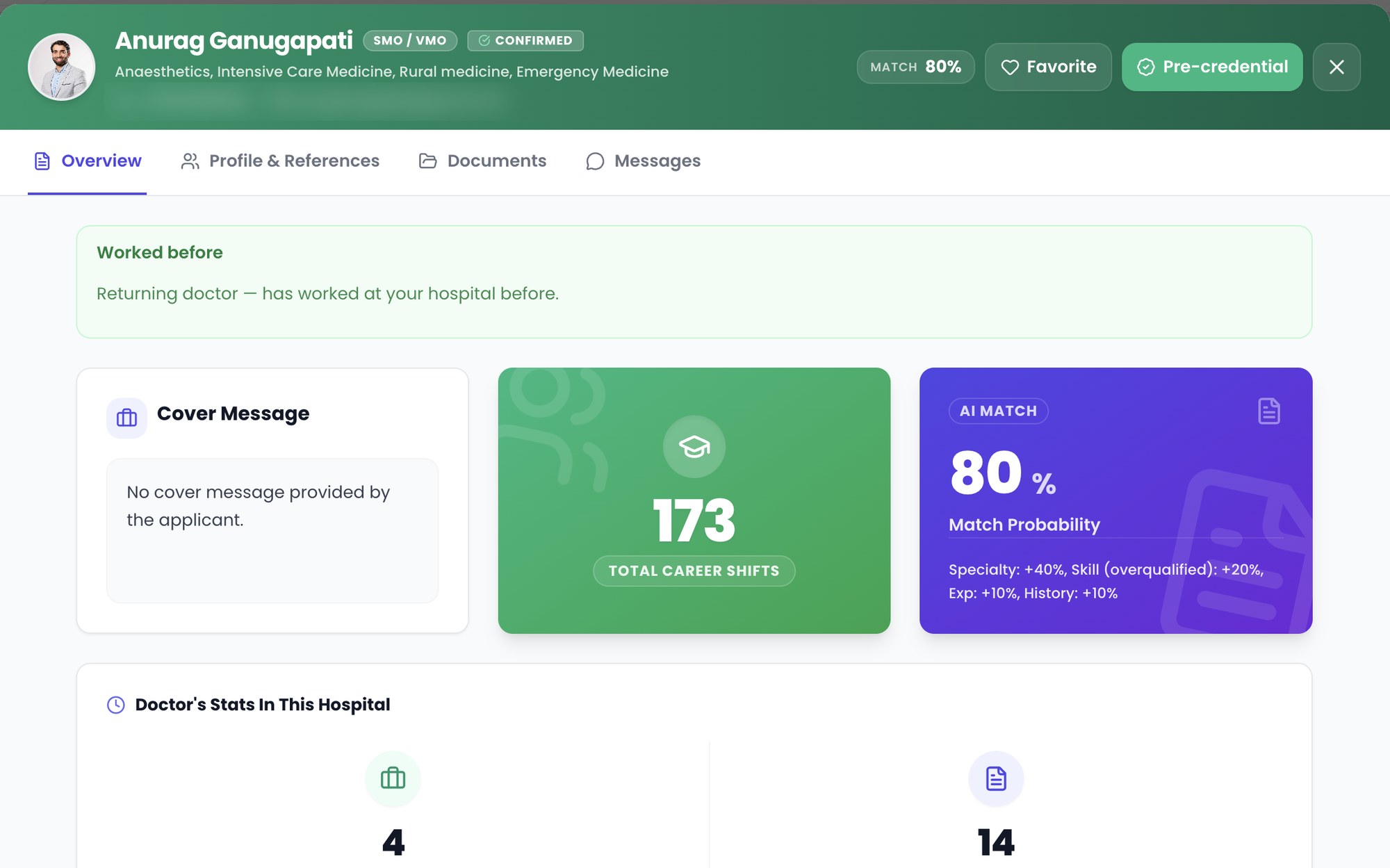Click the "Returning doctor" notice text
The width and height of the screenshot is (1390, 868).
[x=327, y=293]
